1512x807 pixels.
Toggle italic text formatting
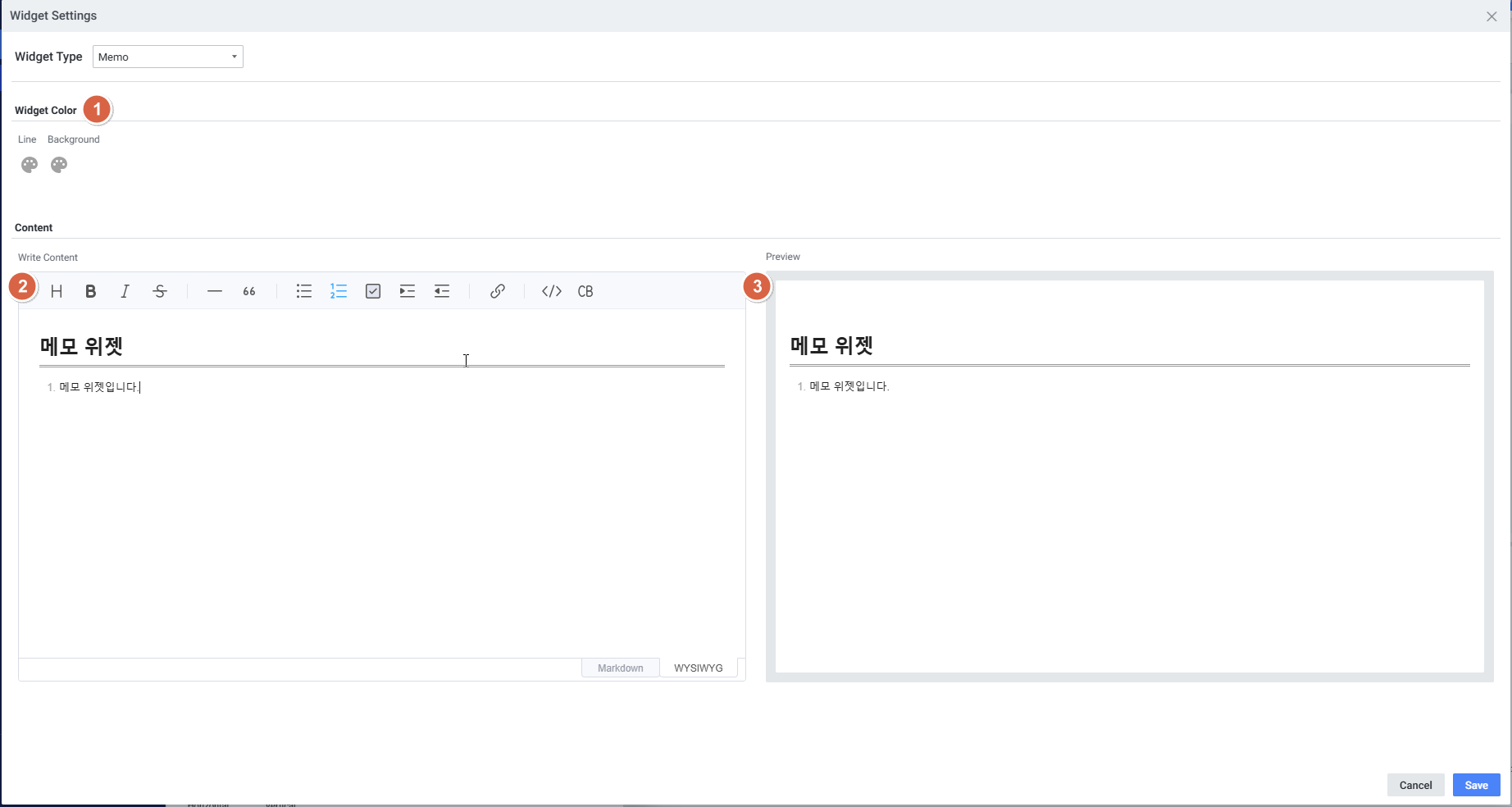tap(125, 291)
